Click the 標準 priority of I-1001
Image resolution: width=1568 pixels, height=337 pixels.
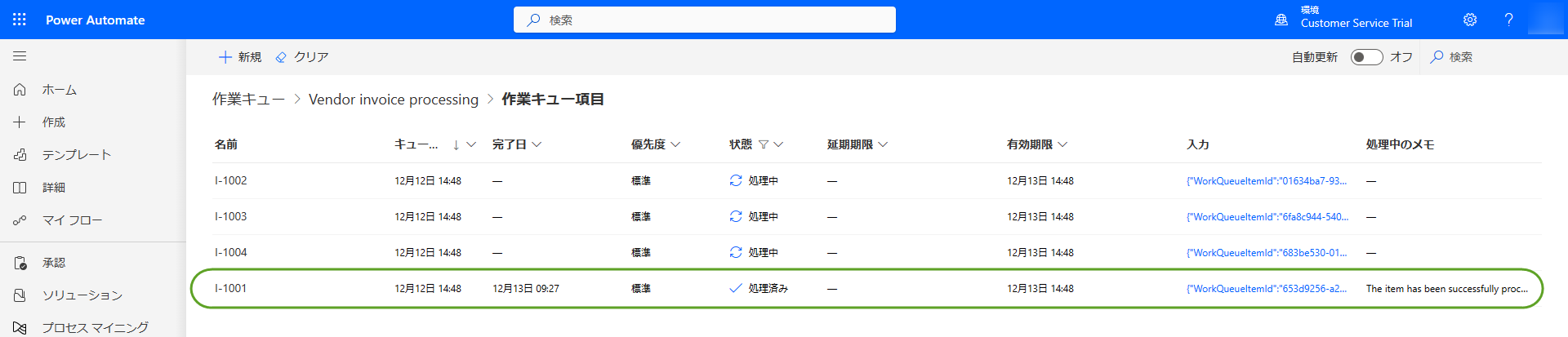click(641, 289)
